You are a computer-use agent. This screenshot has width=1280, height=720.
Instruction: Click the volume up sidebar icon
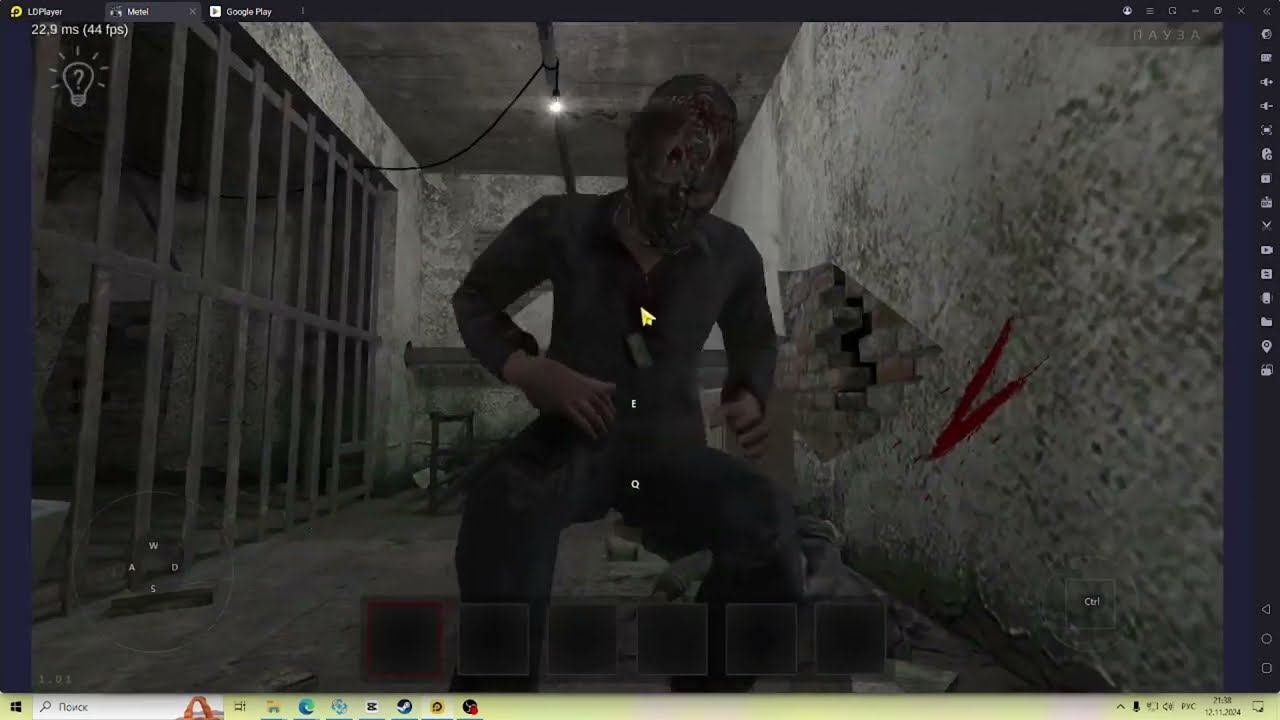[x=1267, y=82]
